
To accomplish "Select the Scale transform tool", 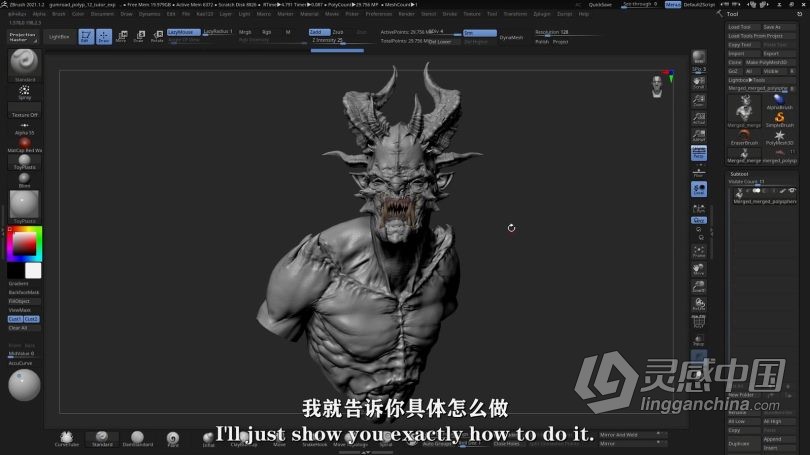I will point(139,36).
